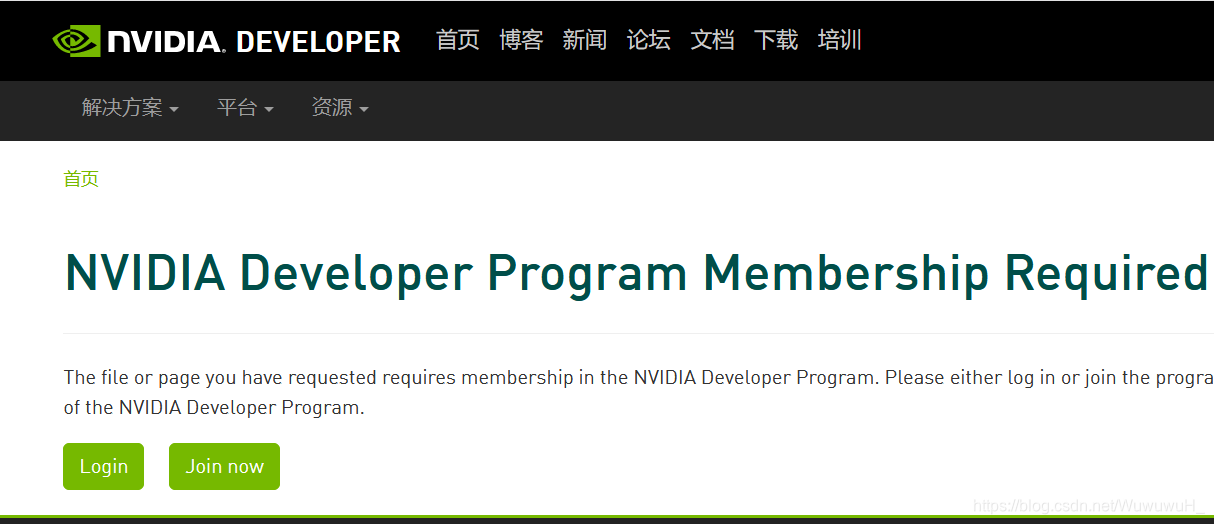Screen dimensions: 1214x524
Task: Click the Join now button
Action: pyautogui.click(x=225, y=467)
